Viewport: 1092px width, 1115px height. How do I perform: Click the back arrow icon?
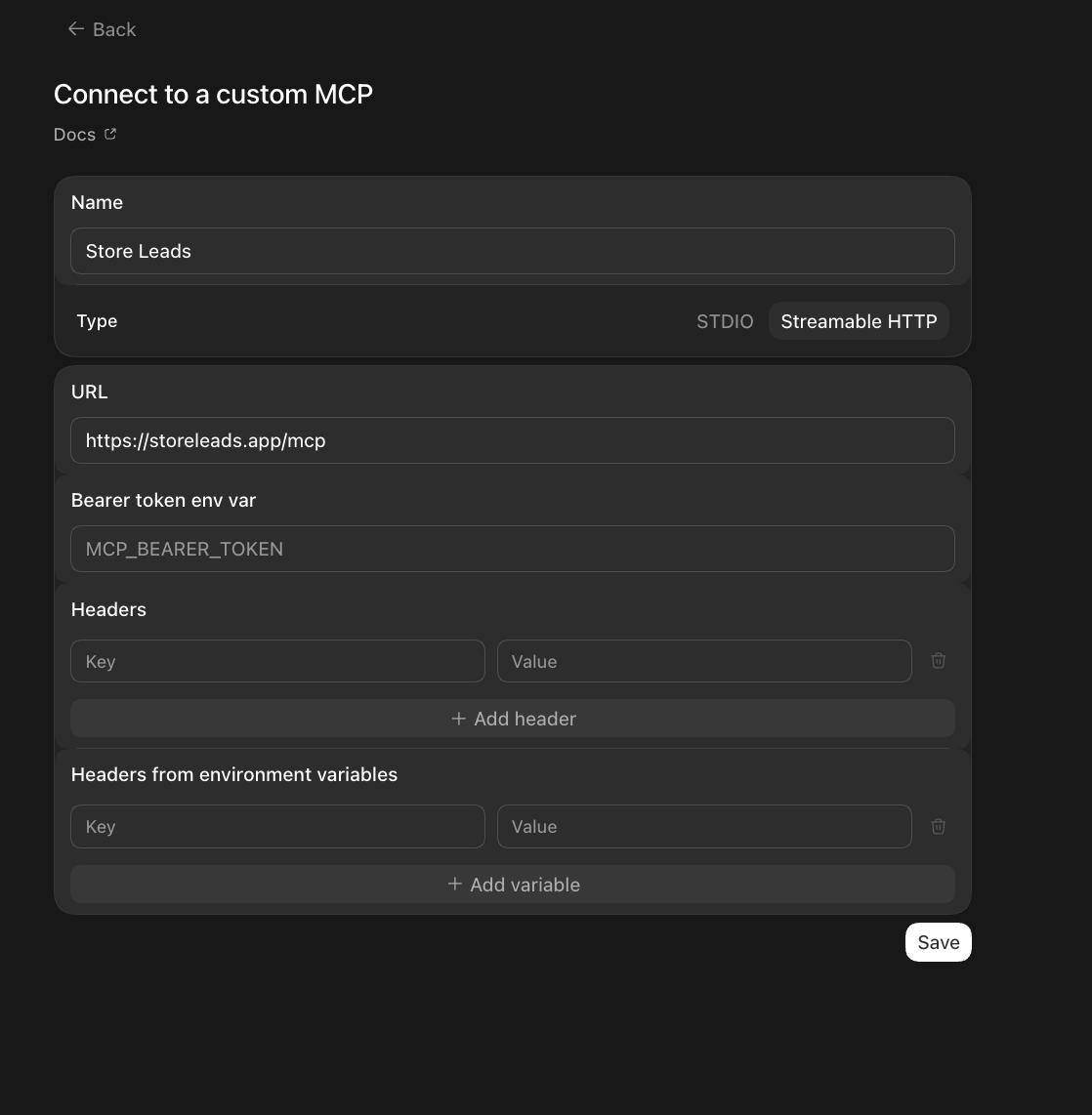click(x=75, y=29)
